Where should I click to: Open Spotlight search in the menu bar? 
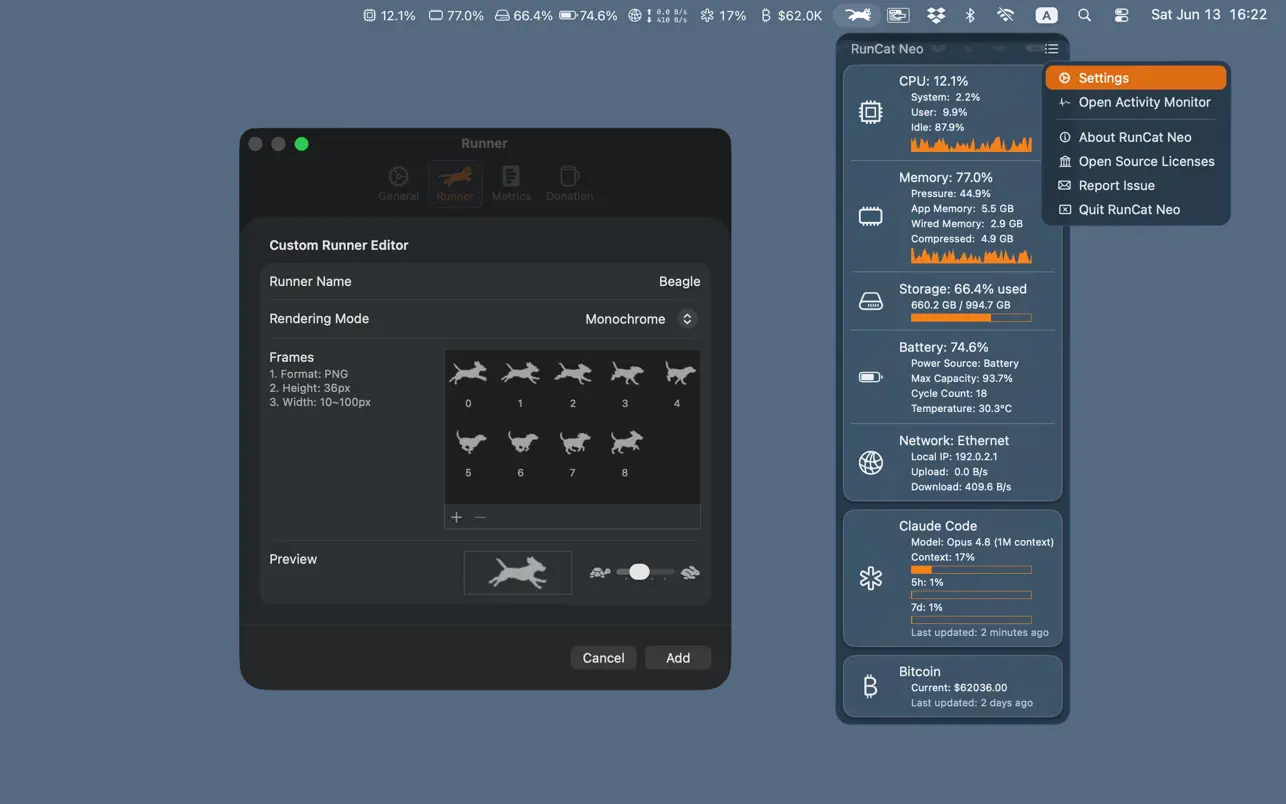[x=1084, y=15]
